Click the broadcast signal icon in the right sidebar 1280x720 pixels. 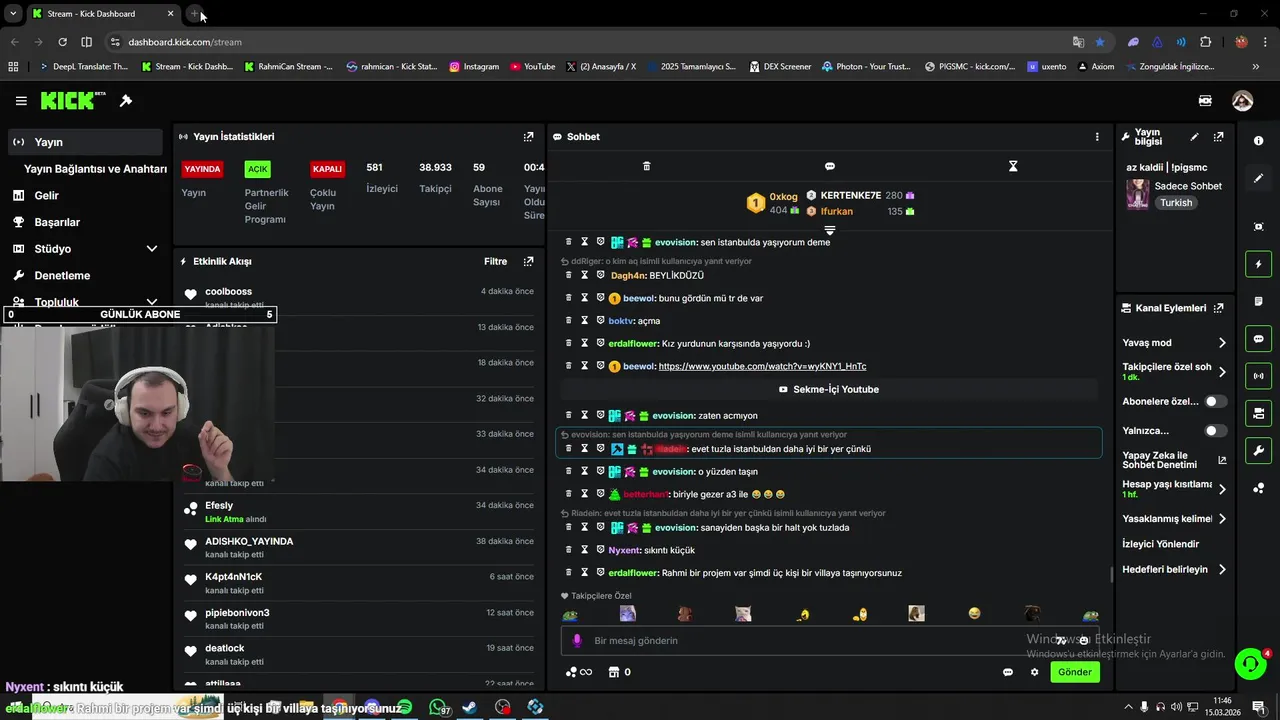coord(1258,376)
